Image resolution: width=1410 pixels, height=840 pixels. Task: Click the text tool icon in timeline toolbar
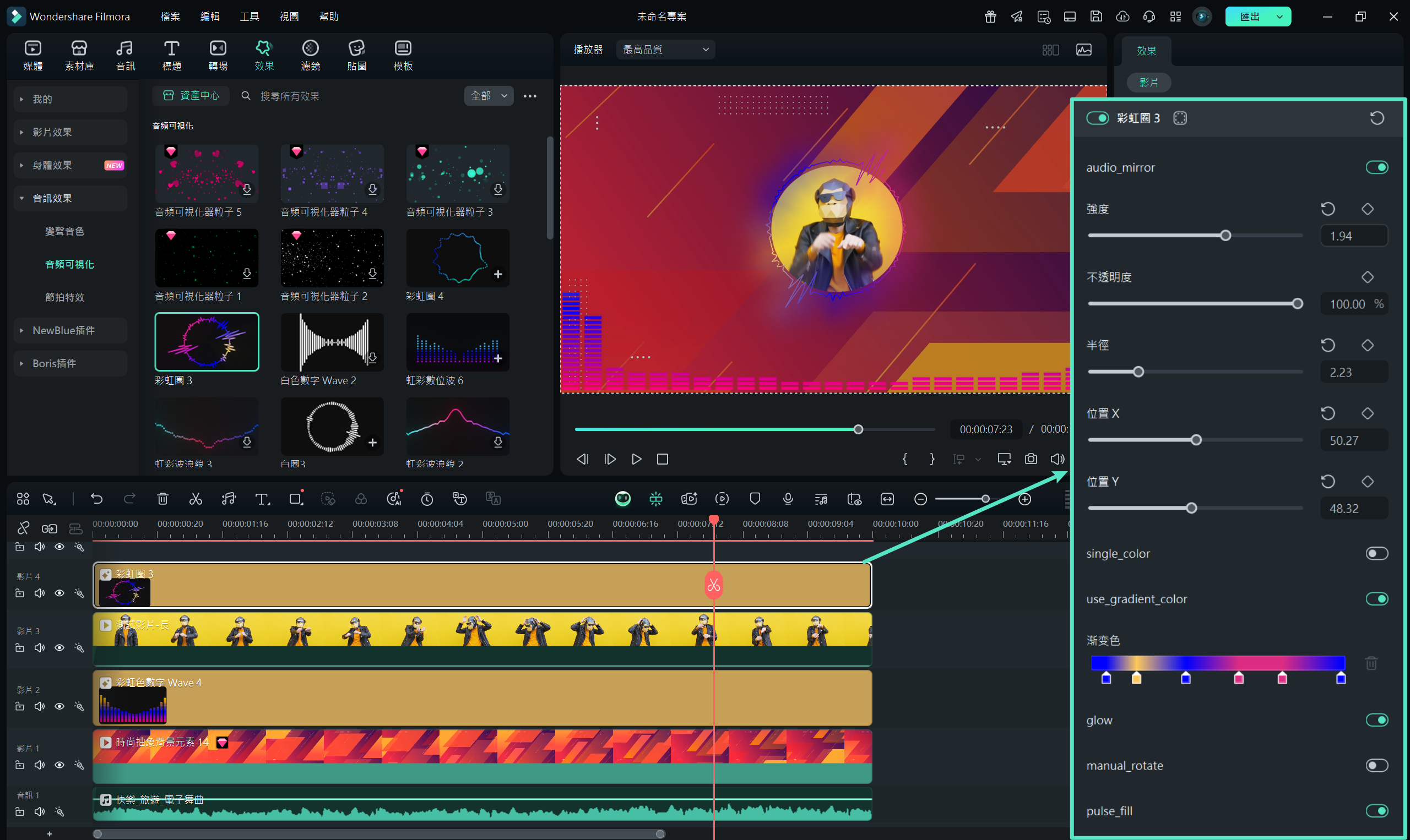[x=262, y=499]
